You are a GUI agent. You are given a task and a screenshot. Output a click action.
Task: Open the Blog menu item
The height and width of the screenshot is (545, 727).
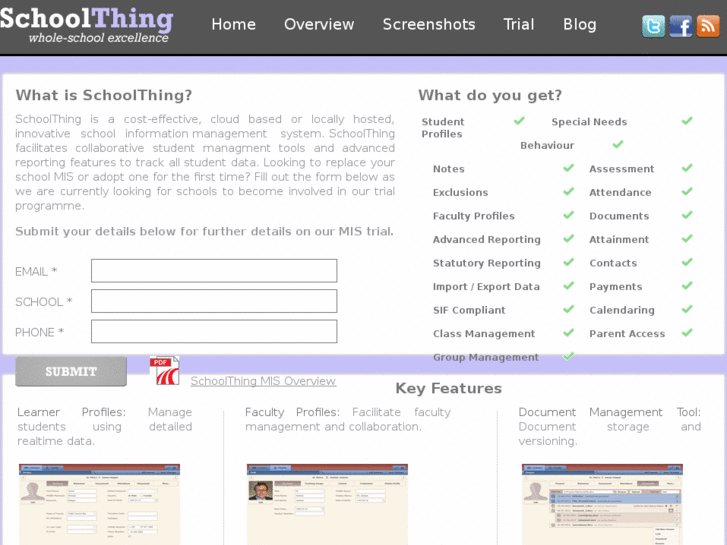point(580,25)
